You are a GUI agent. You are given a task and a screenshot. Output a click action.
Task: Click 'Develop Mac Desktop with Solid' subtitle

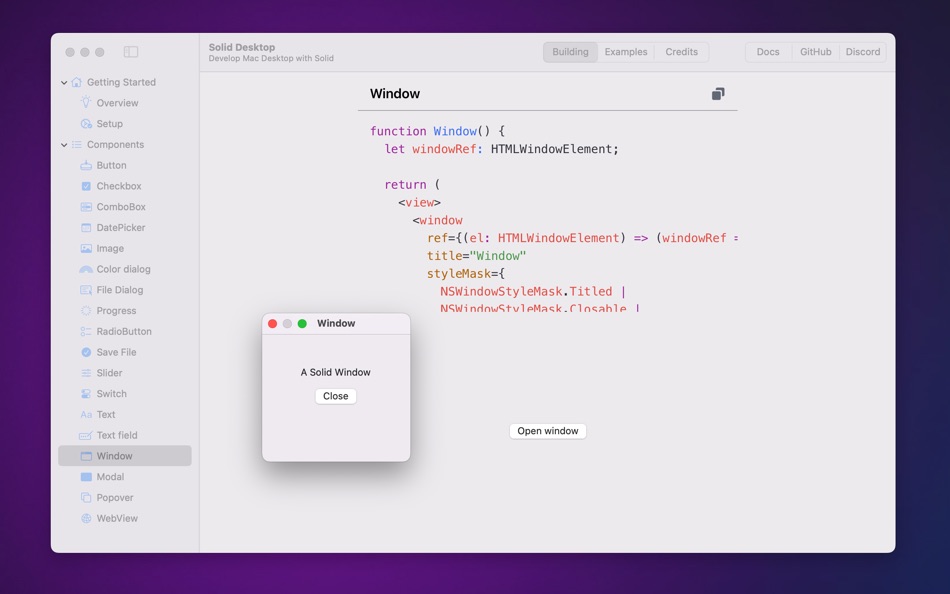click(x=271, y=59)
